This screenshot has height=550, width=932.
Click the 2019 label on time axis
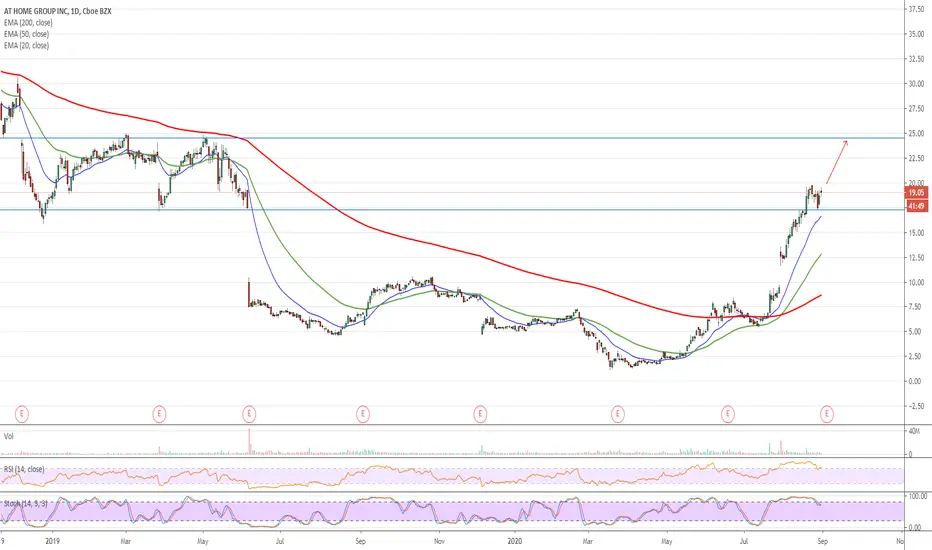(x=53, y=542)
